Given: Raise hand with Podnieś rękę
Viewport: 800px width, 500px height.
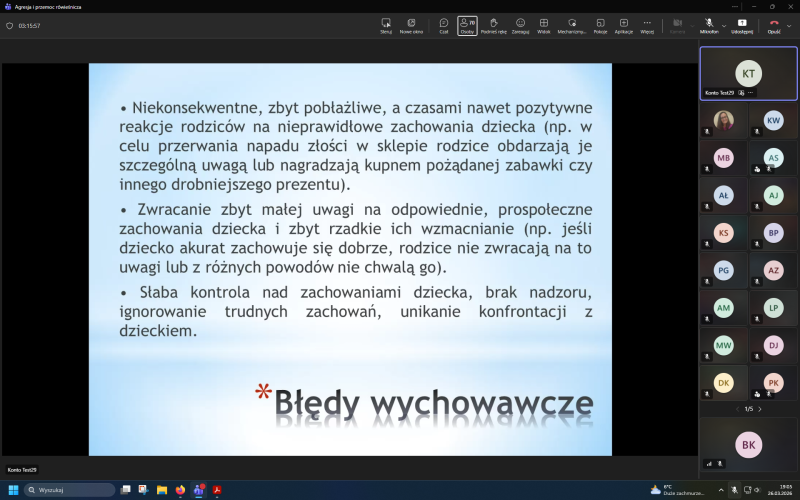Looking at the screenshot, I should pyautogui.click(x=493, y=25).
